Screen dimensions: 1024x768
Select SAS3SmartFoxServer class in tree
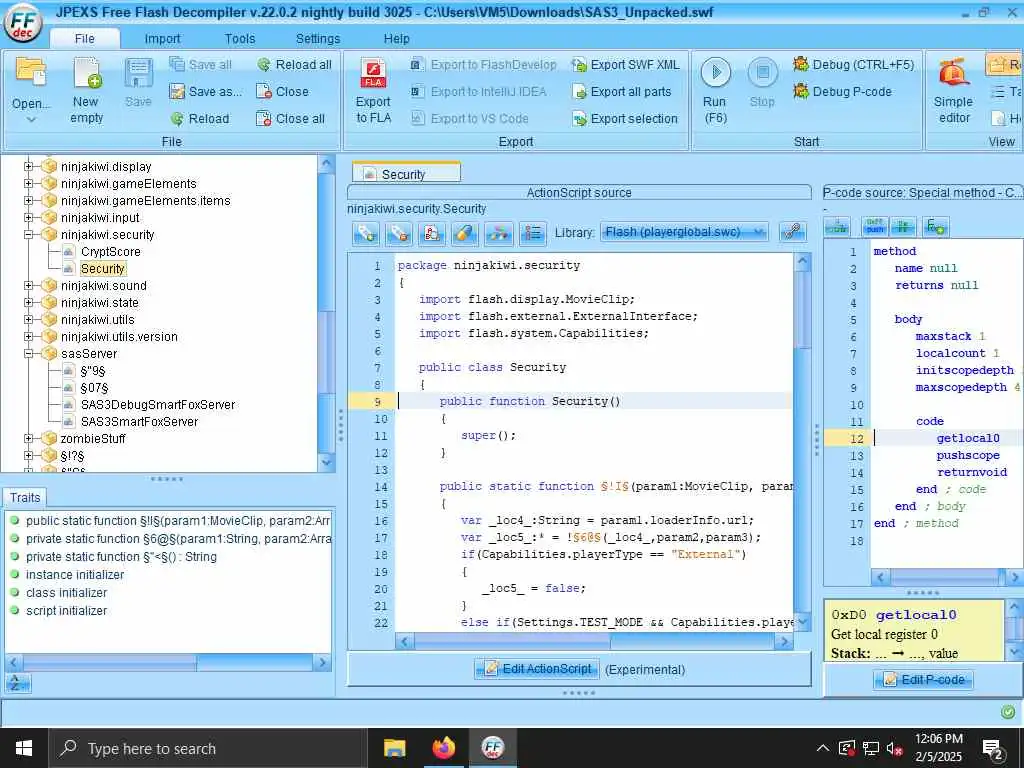pyautogui.click(x=139, y=421)
